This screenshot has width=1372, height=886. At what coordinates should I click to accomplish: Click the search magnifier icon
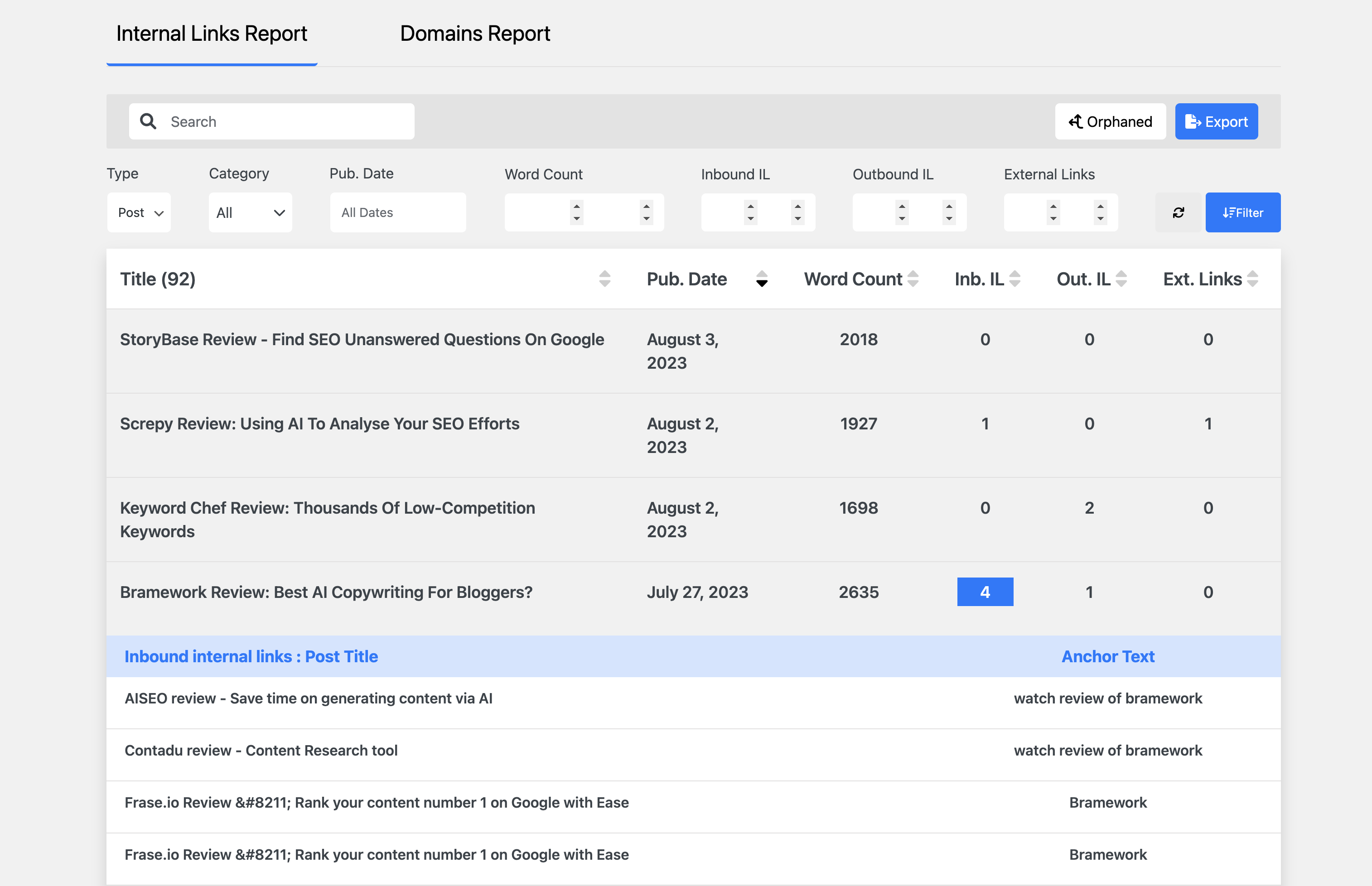click(149, 121)
